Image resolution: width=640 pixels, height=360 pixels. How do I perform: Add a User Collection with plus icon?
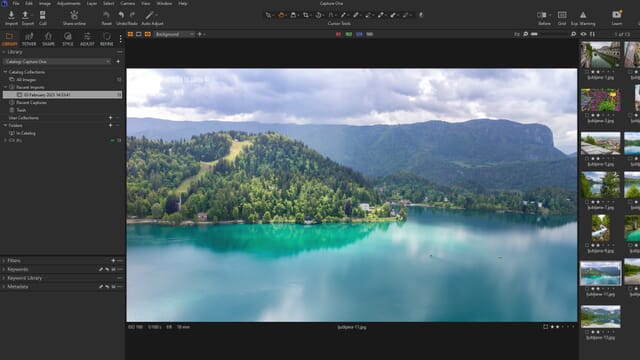click(110, 118)
